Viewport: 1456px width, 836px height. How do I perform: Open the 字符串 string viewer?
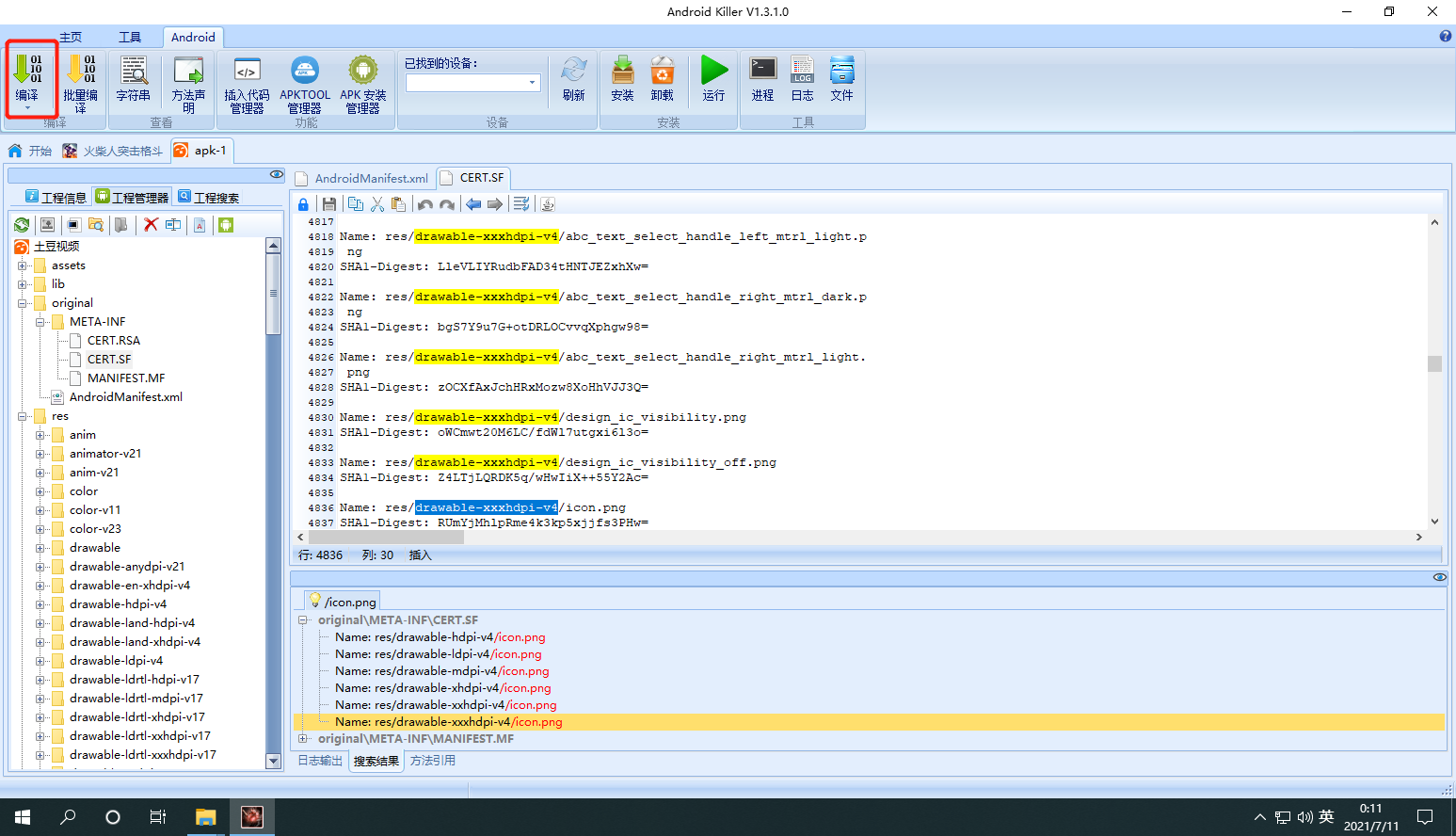[133, 79]
